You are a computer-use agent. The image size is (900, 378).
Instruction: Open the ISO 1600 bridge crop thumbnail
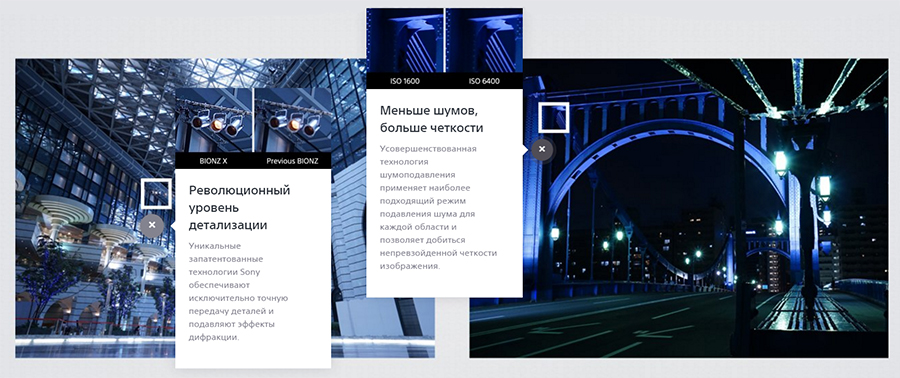tap(405, 40)
